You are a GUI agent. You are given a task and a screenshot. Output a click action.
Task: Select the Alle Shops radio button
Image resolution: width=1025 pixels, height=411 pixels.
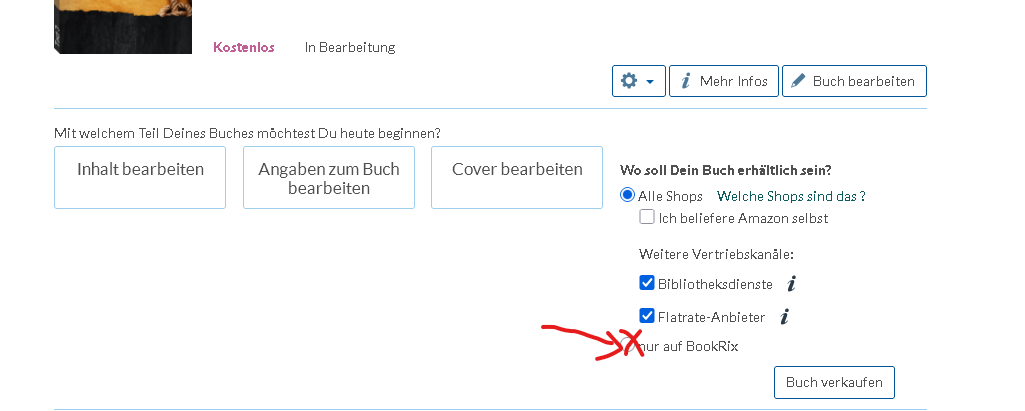(628, 195)
